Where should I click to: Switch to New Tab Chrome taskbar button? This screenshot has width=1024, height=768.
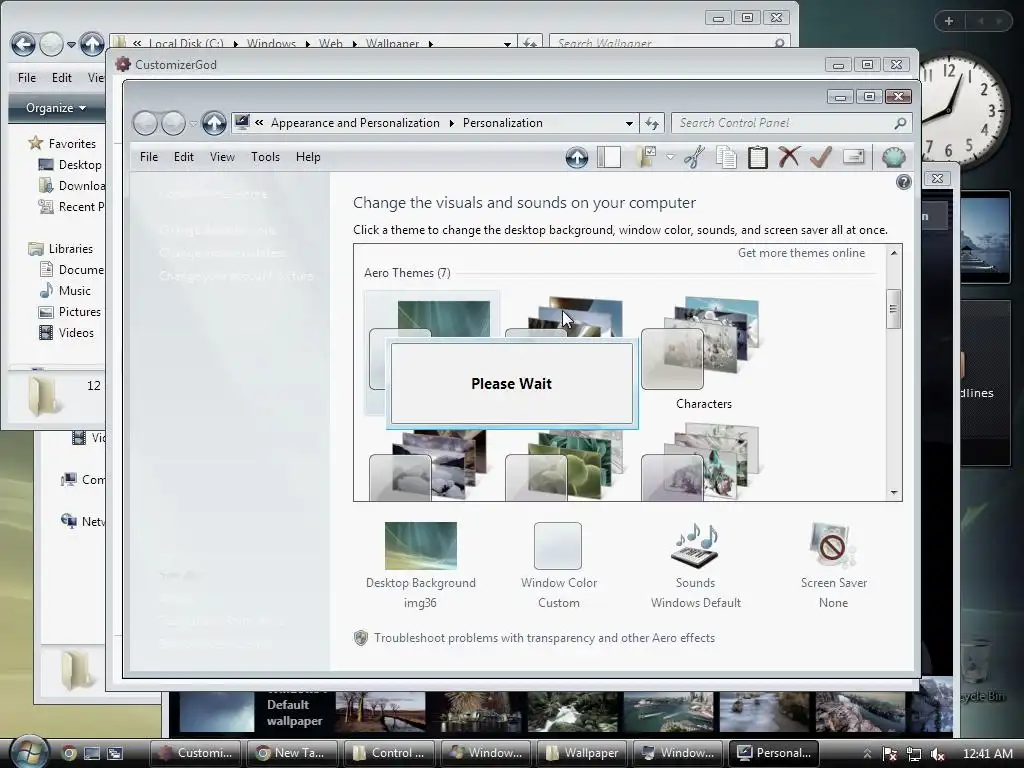click(292, 753)
